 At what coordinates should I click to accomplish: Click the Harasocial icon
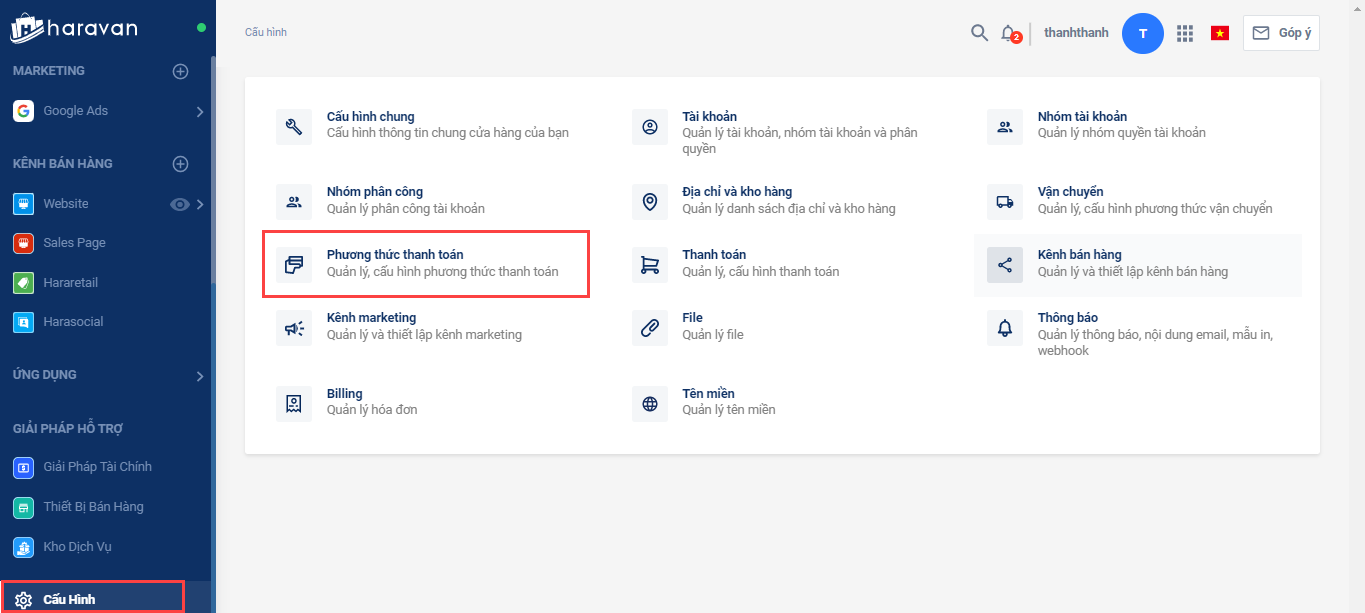click(23, 322)
